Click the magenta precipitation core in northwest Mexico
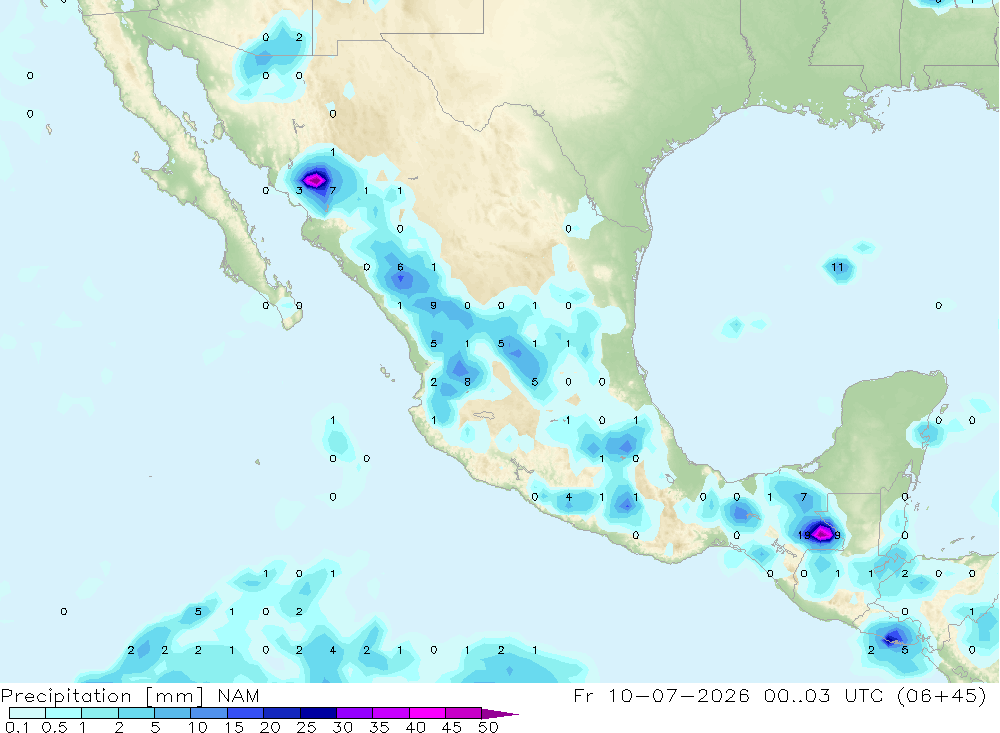Image resolution: width=1000 pixels, height=733 pixels. (x=314, y=181)
